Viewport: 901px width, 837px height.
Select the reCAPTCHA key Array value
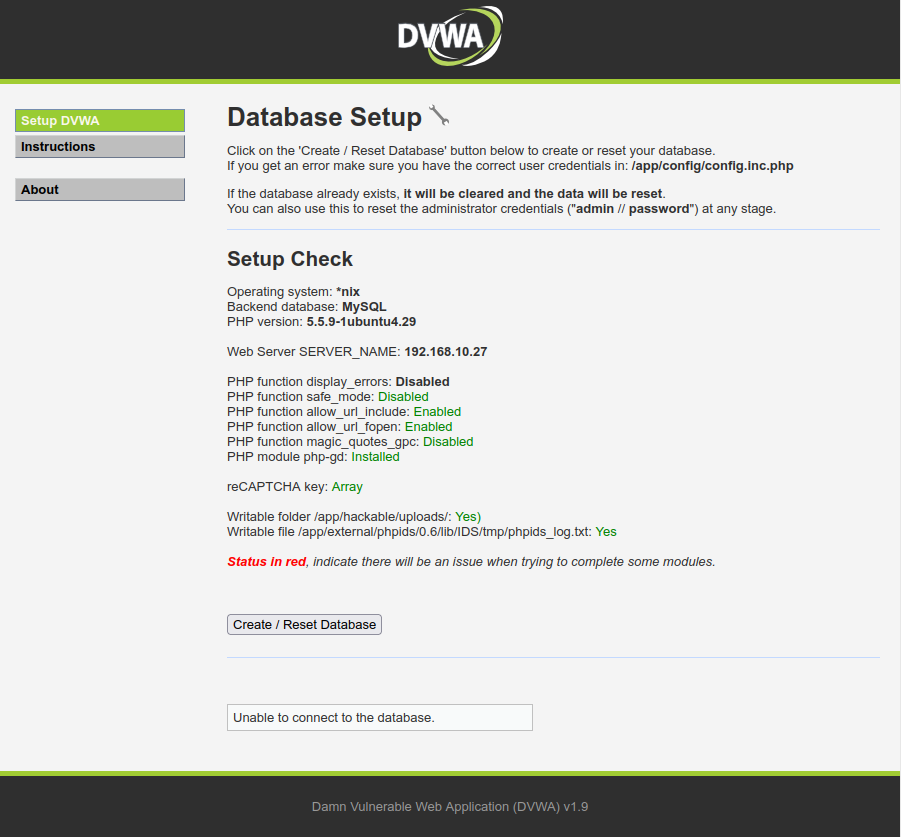point(347,487)
